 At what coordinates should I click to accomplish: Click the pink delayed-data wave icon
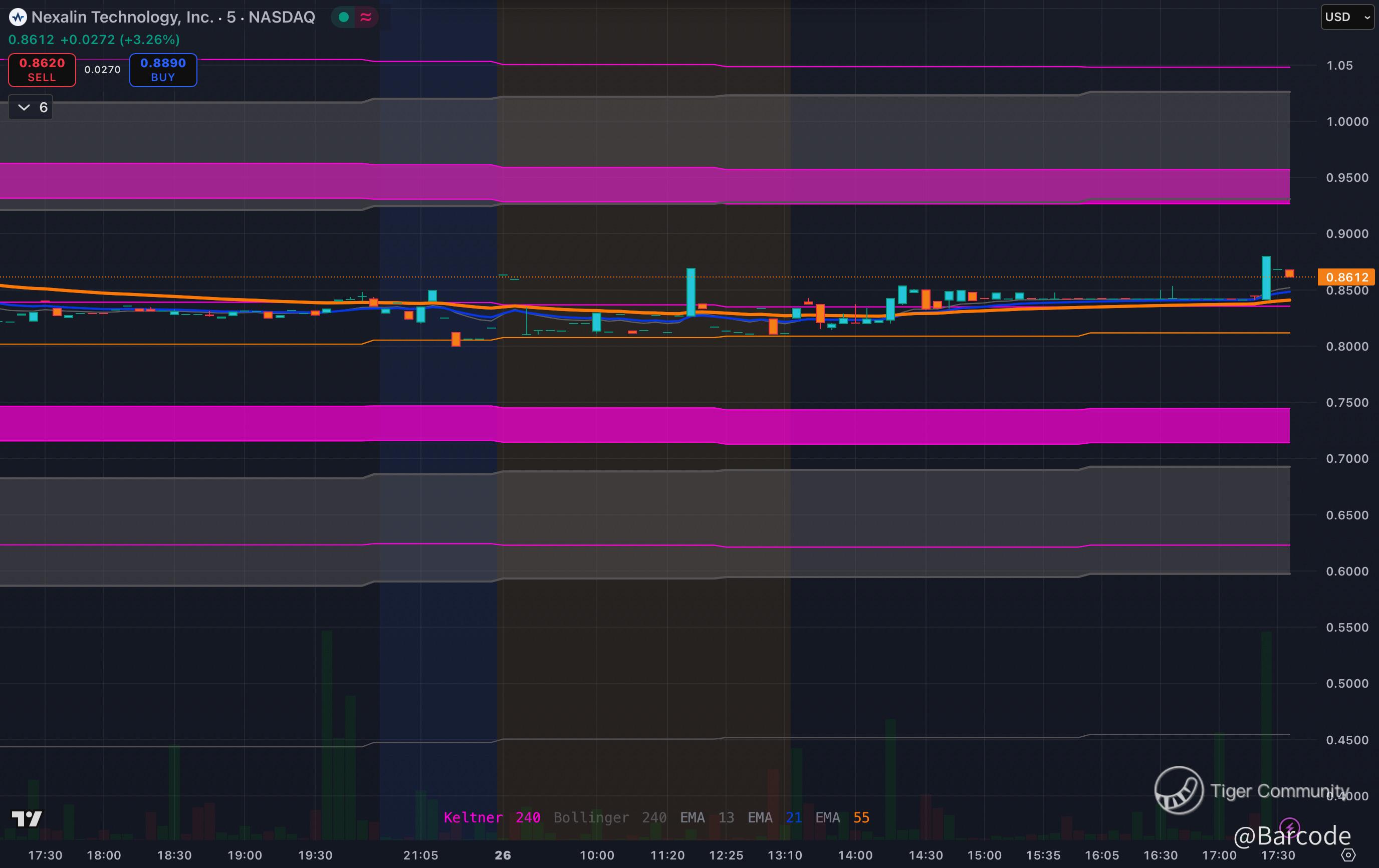point(366,17)
